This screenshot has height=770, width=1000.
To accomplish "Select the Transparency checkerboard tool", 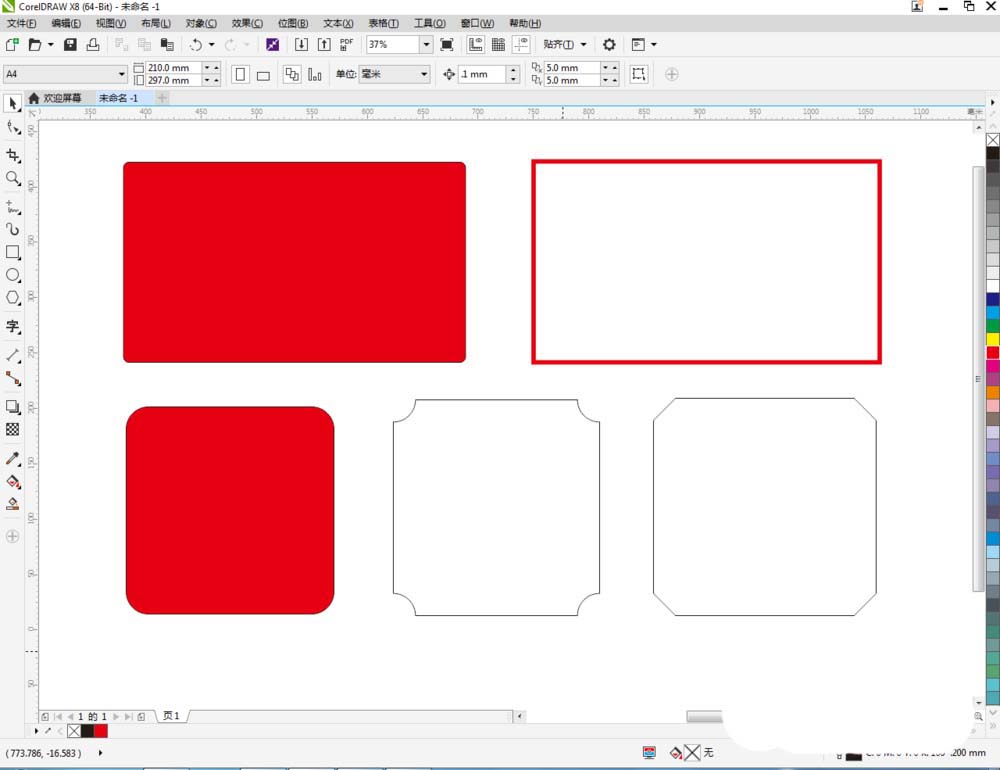I will [x=13, y=429].
